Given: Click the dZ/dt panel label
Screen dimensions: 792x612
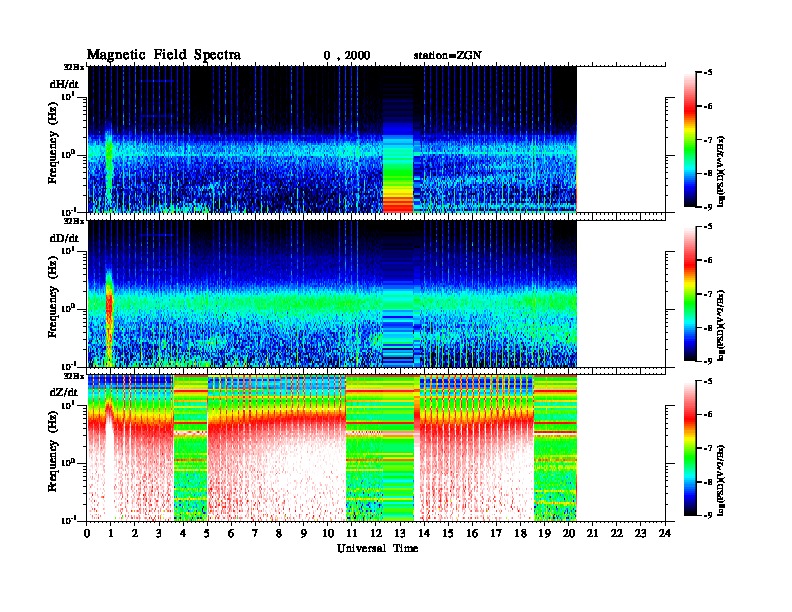Looking at the screenshot, I should click(64, 392).
